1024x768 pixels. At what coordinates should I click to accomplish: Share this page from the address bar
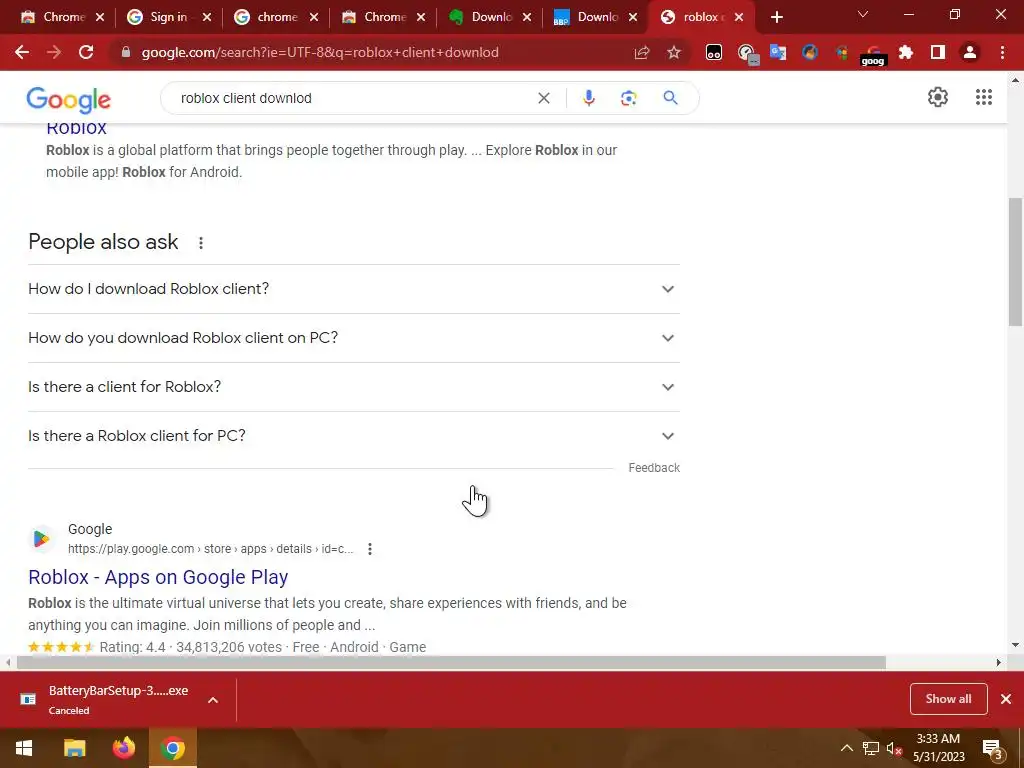point(642,52)
